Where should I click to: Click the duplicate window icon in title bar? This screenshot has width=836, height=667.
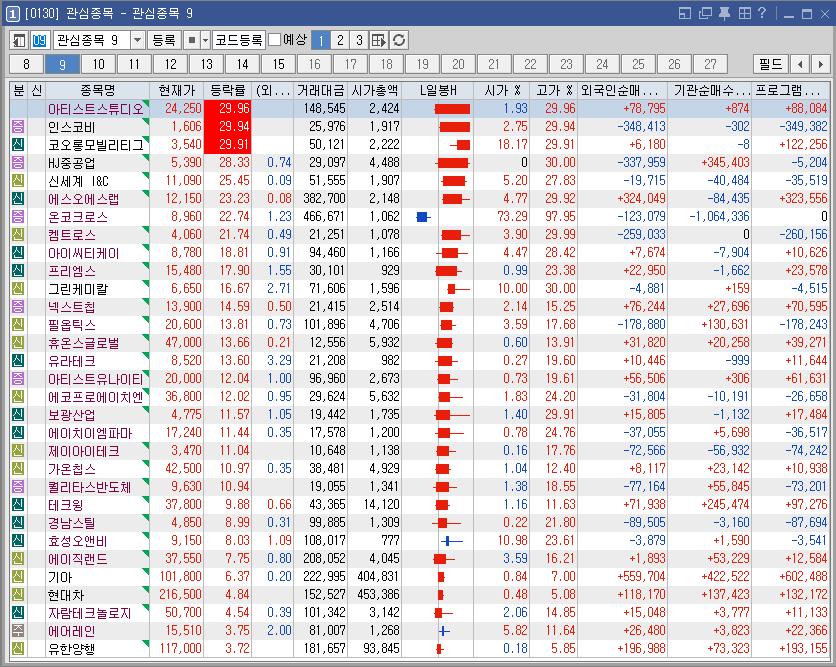(x=705, y=13)
